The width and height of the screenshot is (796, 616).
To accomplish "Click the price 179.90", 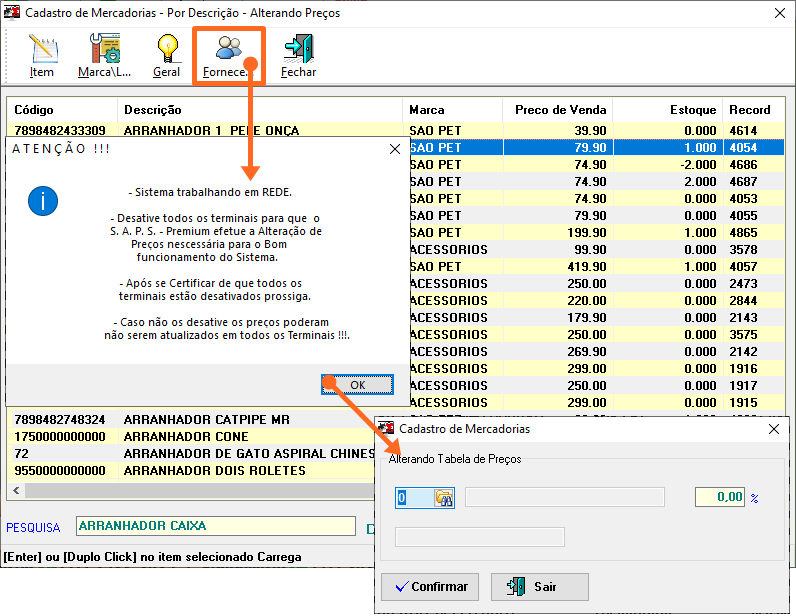I will point(587,318).
